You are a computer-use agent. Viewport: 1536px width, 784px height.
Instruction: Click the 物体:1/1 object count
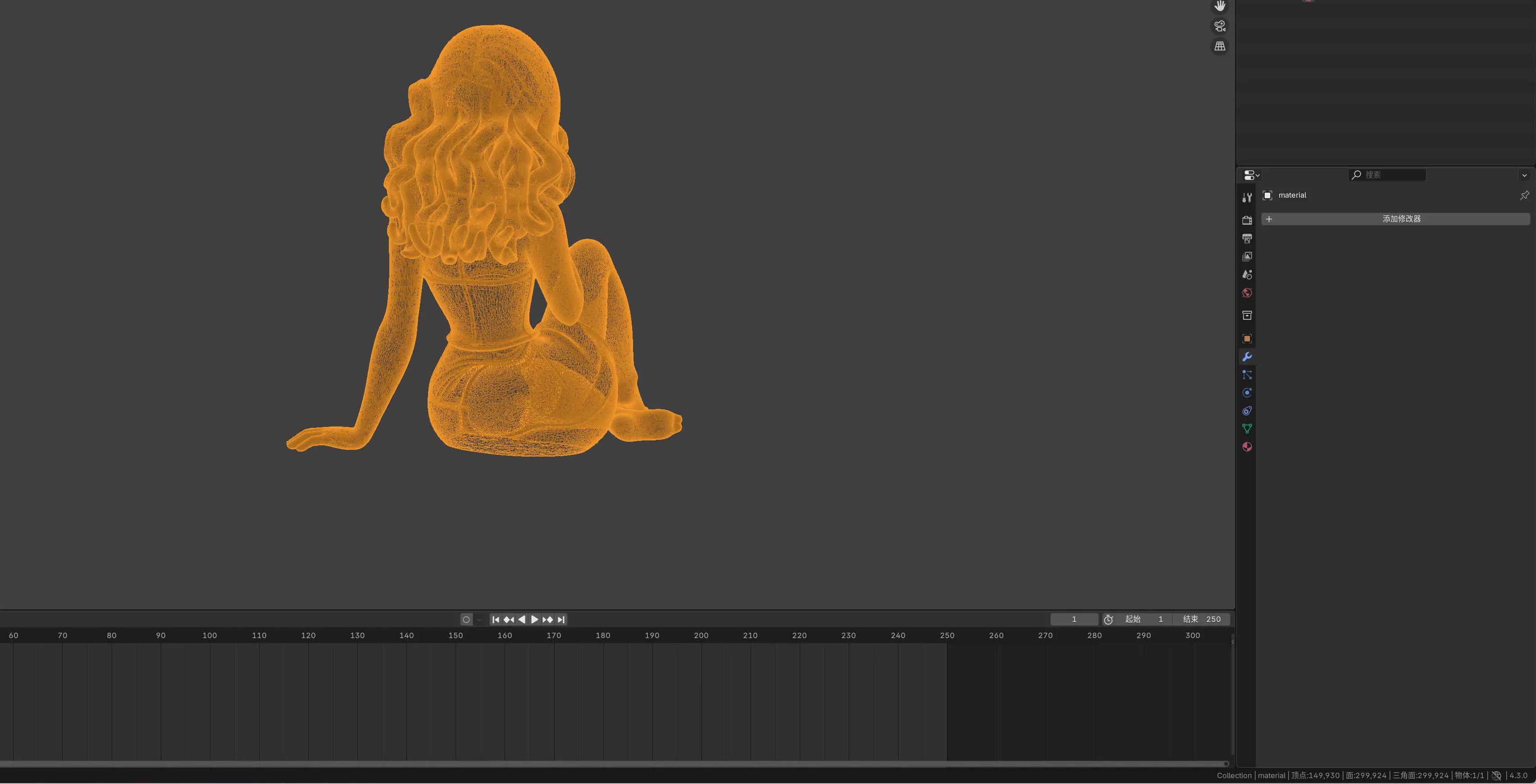[1469, 775]
